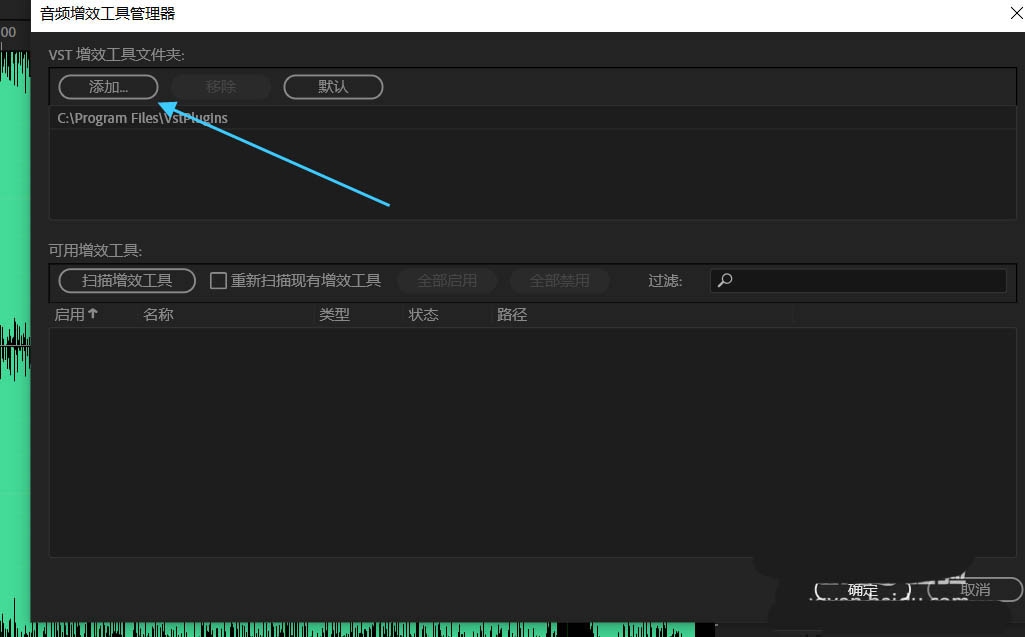This screenshot has height=637, width=1025.
Task: Click the 音频增效工具管理器 title bar
Action: coord(500,14)
